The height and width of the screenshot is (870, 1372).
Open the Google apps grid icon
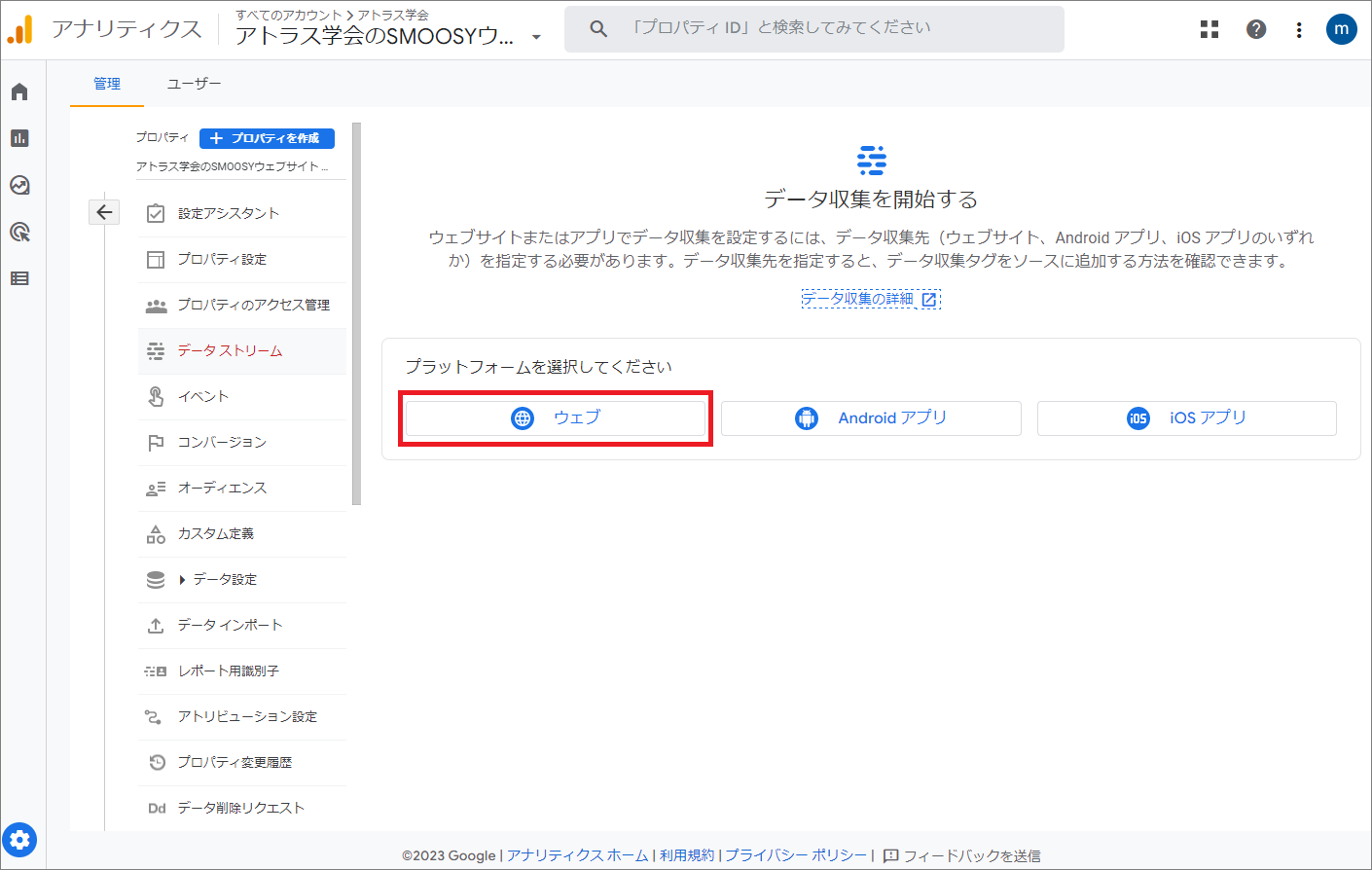point(1210,29)
